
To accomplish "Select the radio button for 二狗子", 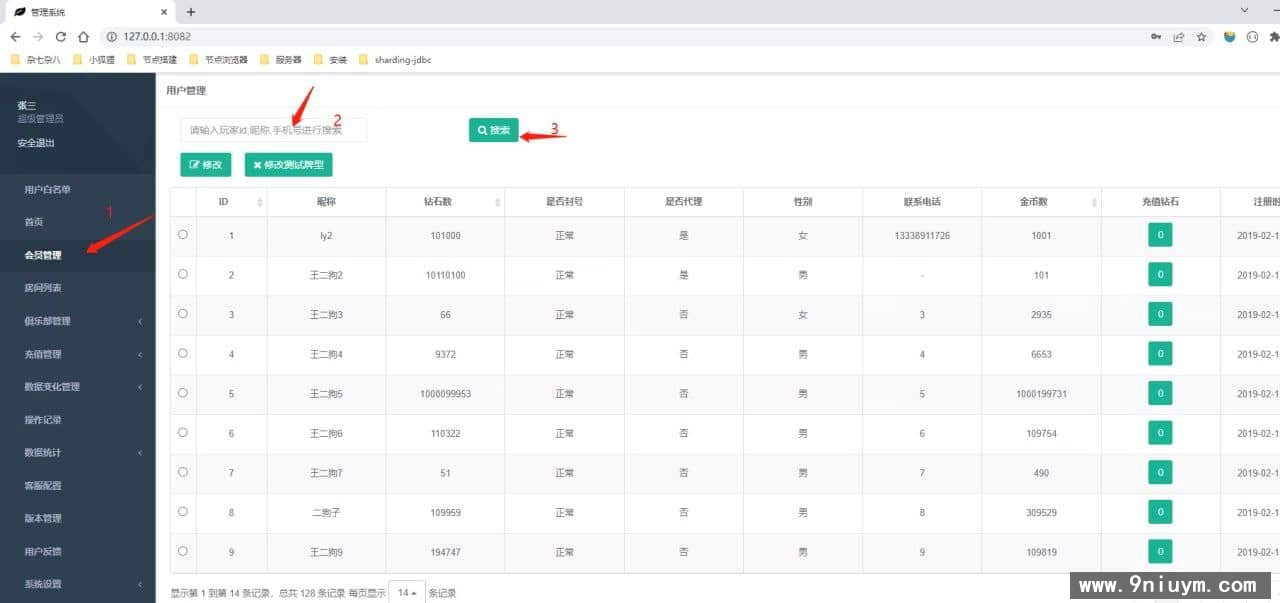I will coord(182,511).
